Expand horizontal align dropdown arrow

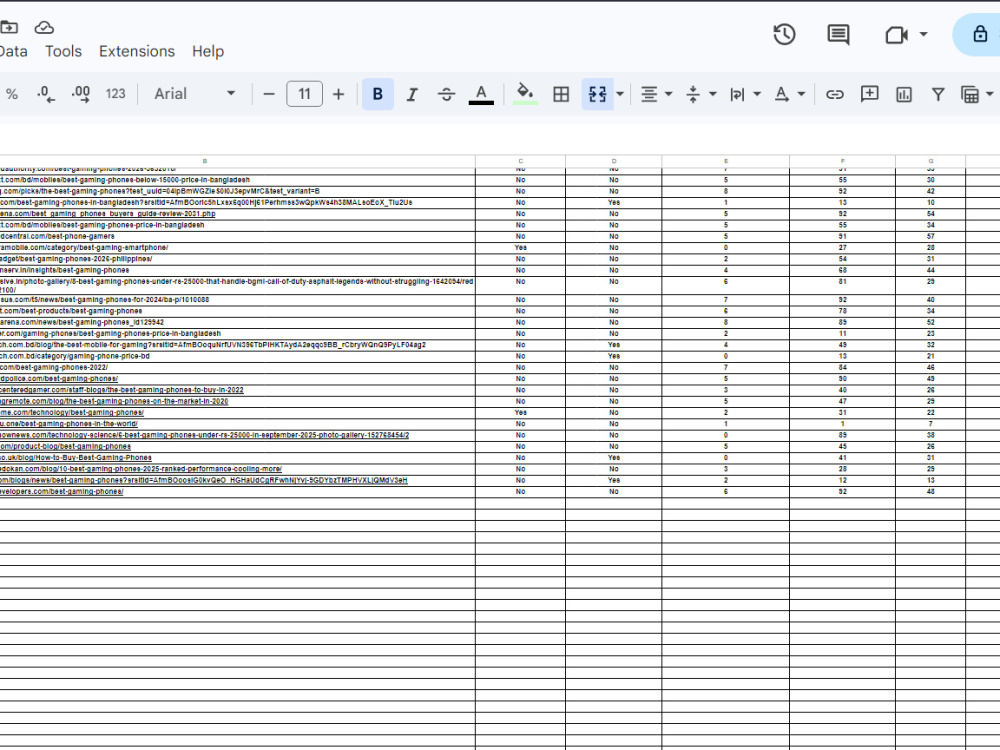pos(669,94)
